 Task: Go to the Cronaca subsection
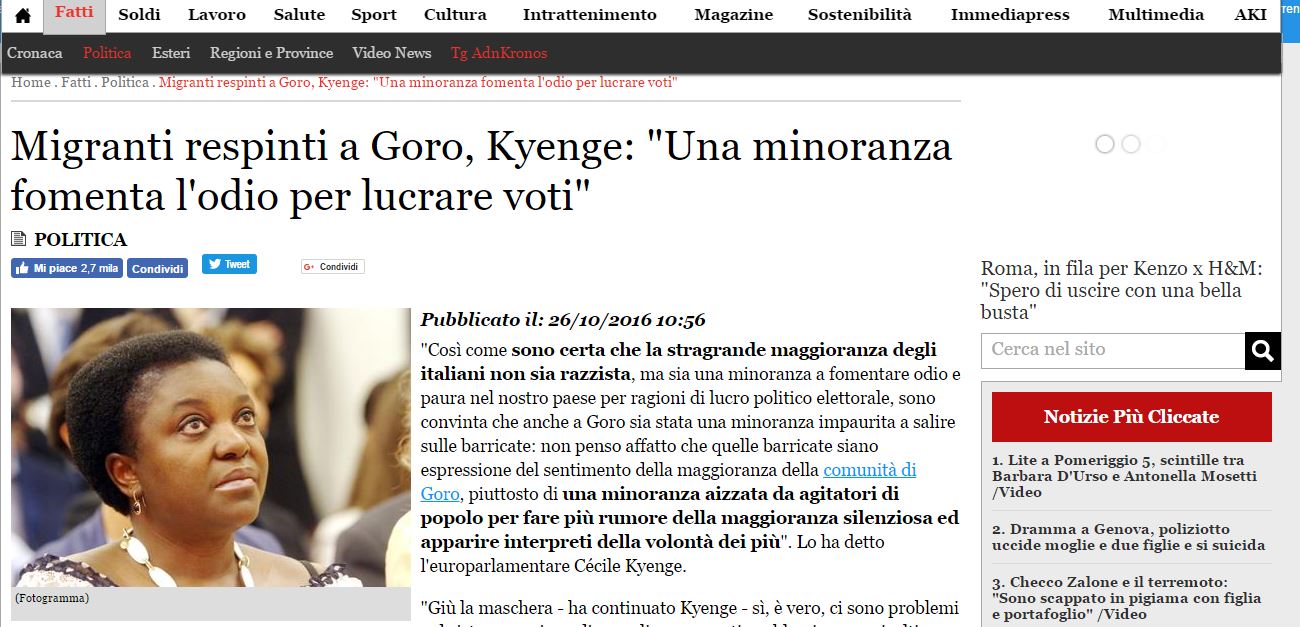coord(35,53)
